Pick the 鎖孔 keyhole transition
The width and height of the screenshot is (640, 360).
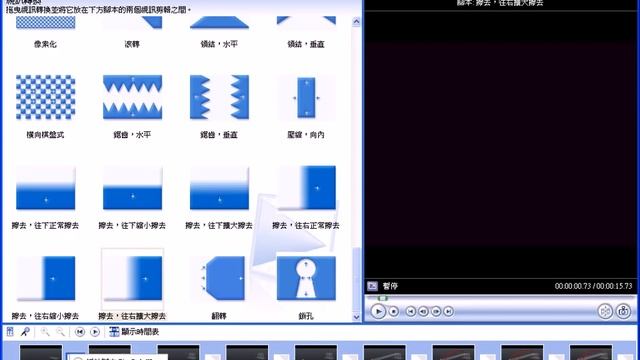tap(306, 278)
